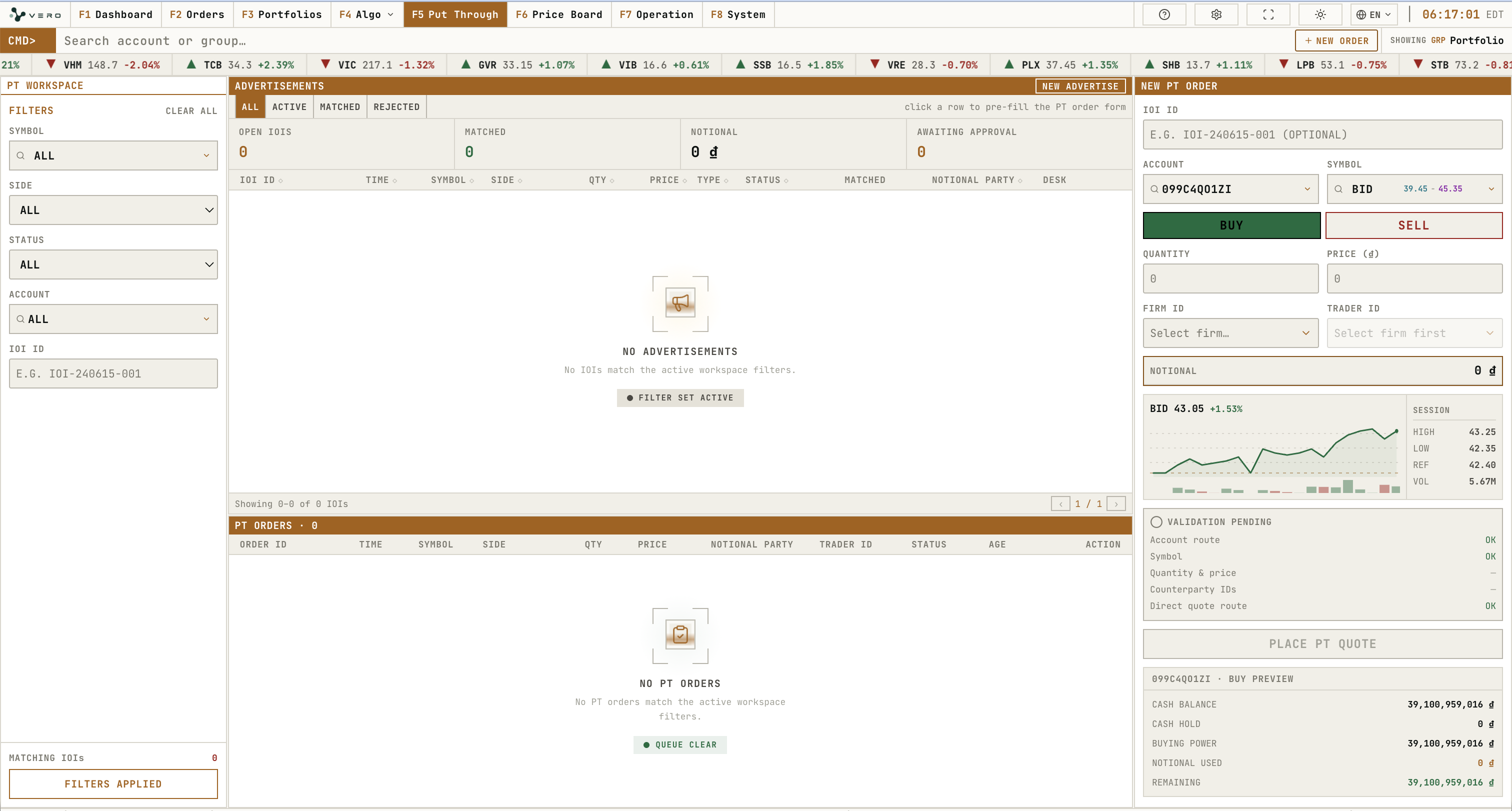Screen dimensions: 1512x811
Task: Click CLEAR ALL filters
Action: pos(191,111)
